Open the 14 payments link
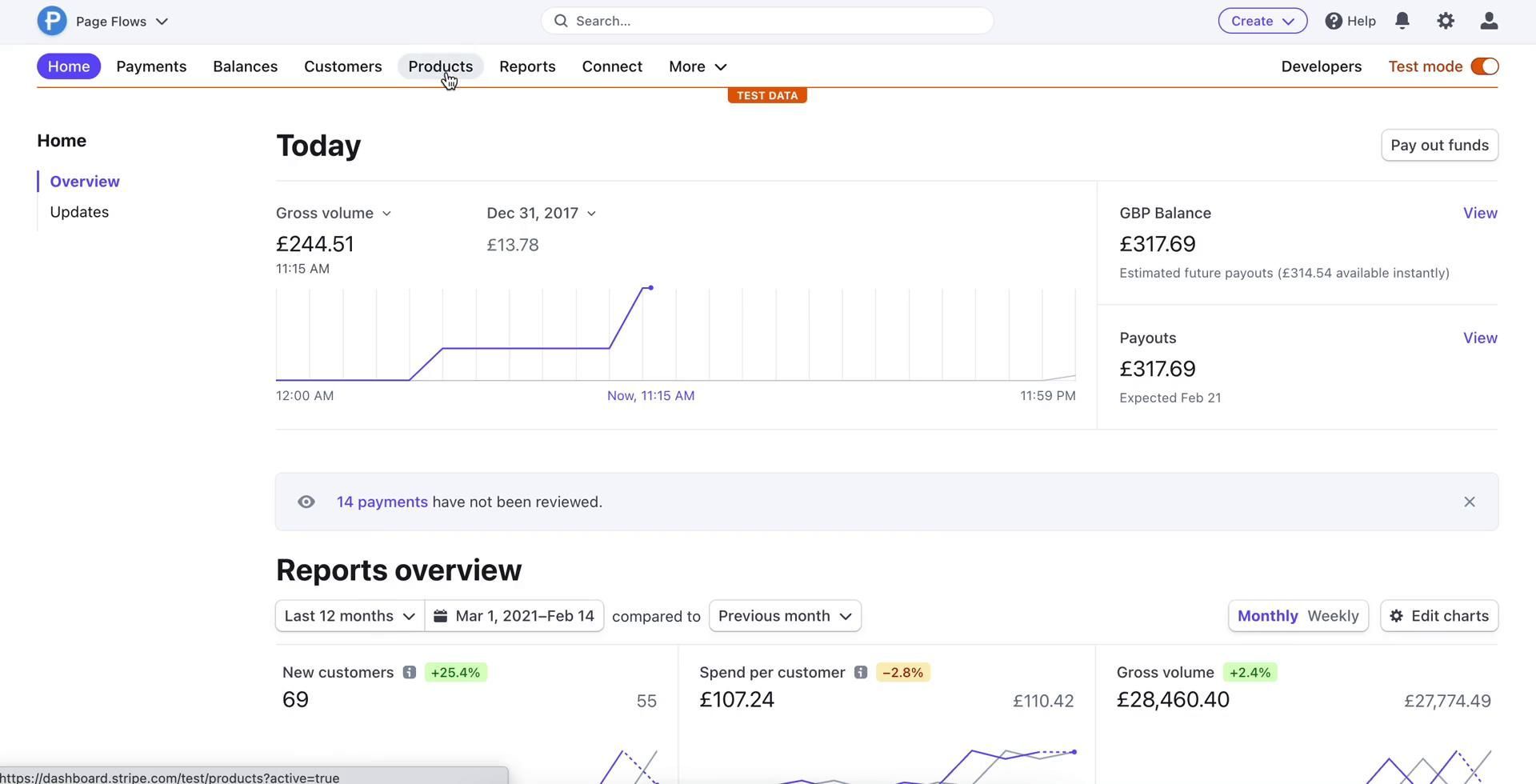1536x784 pixels. (382, 502)
